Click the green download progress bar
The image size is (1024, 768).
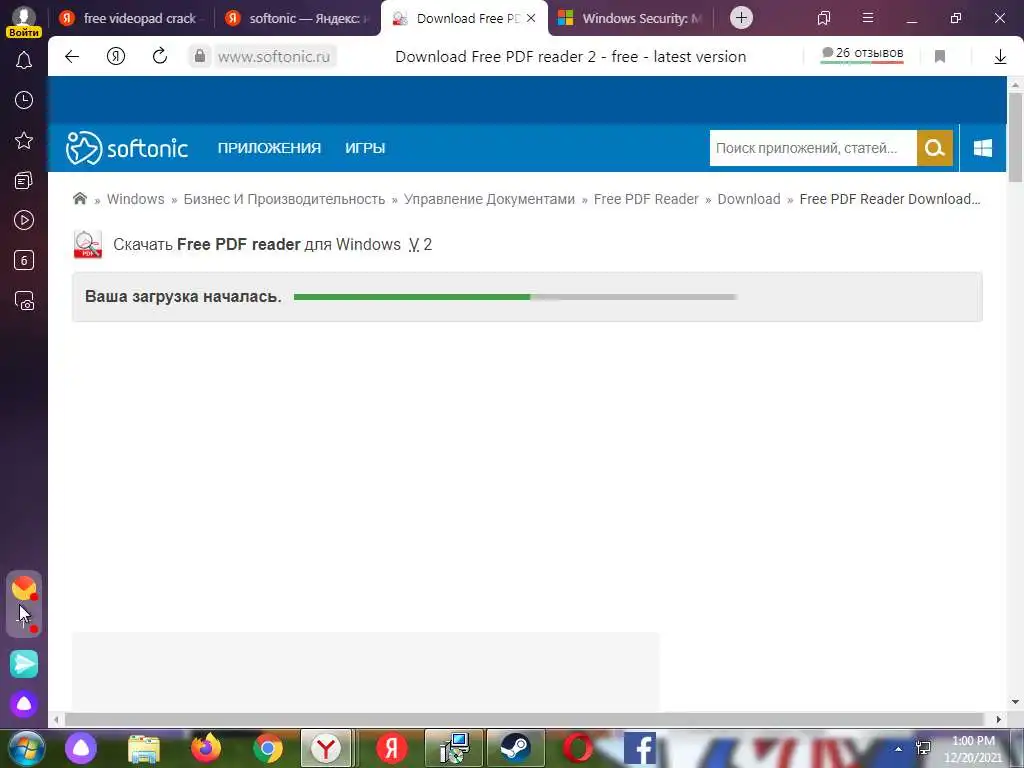[515, 296]
